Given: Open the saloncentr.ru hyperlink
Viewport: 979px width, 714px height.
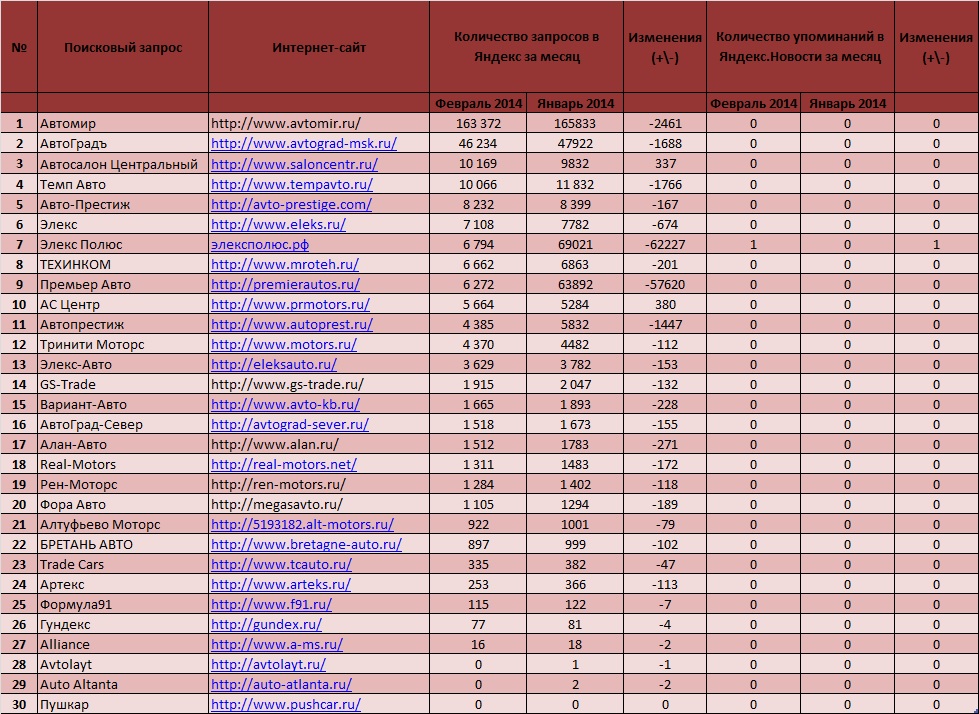Looking at the screenshot, I should click(x=294, y=164).
